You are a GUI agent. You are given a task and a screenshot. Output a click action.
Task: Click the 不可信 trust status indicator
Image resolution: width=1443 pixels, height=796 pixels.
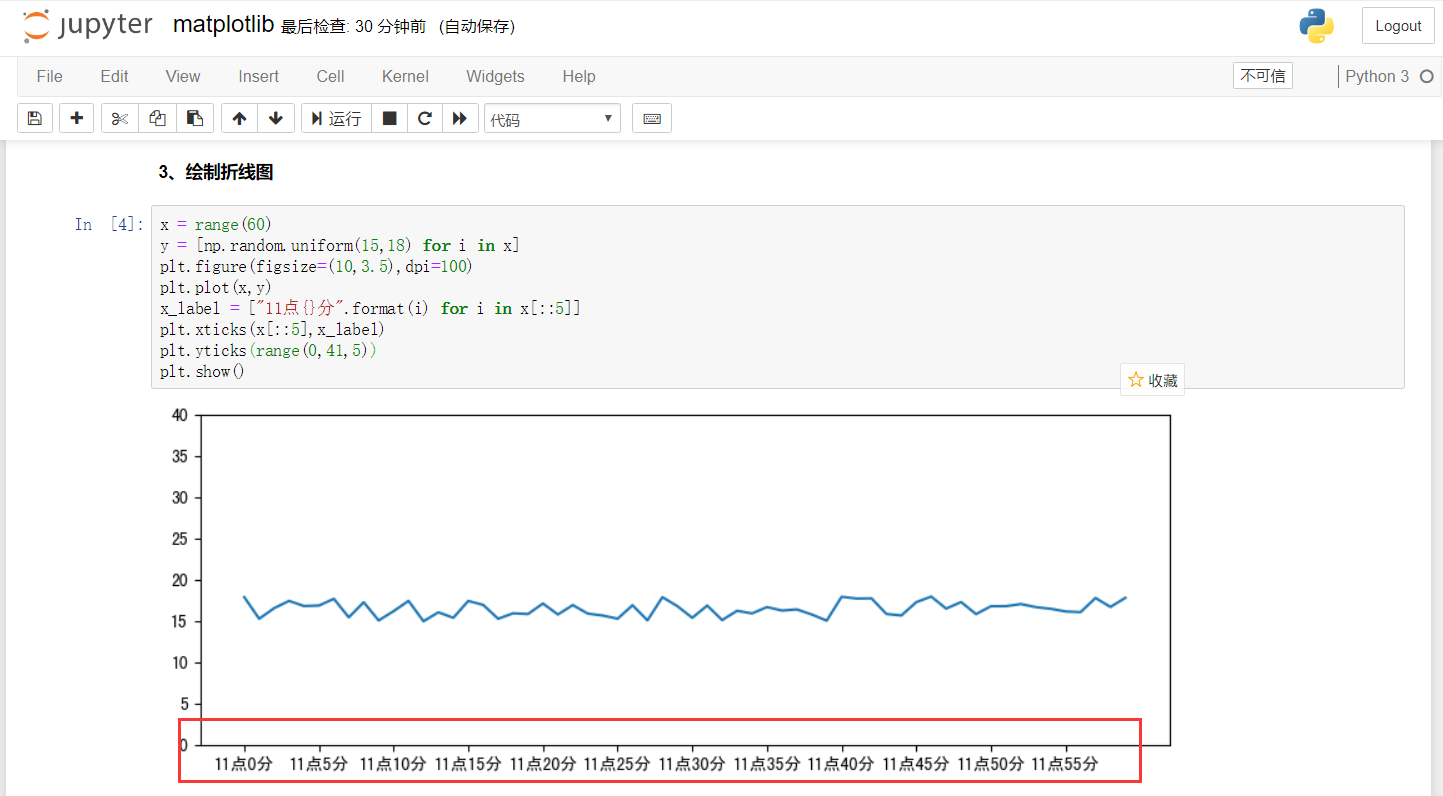point(1262,75)
